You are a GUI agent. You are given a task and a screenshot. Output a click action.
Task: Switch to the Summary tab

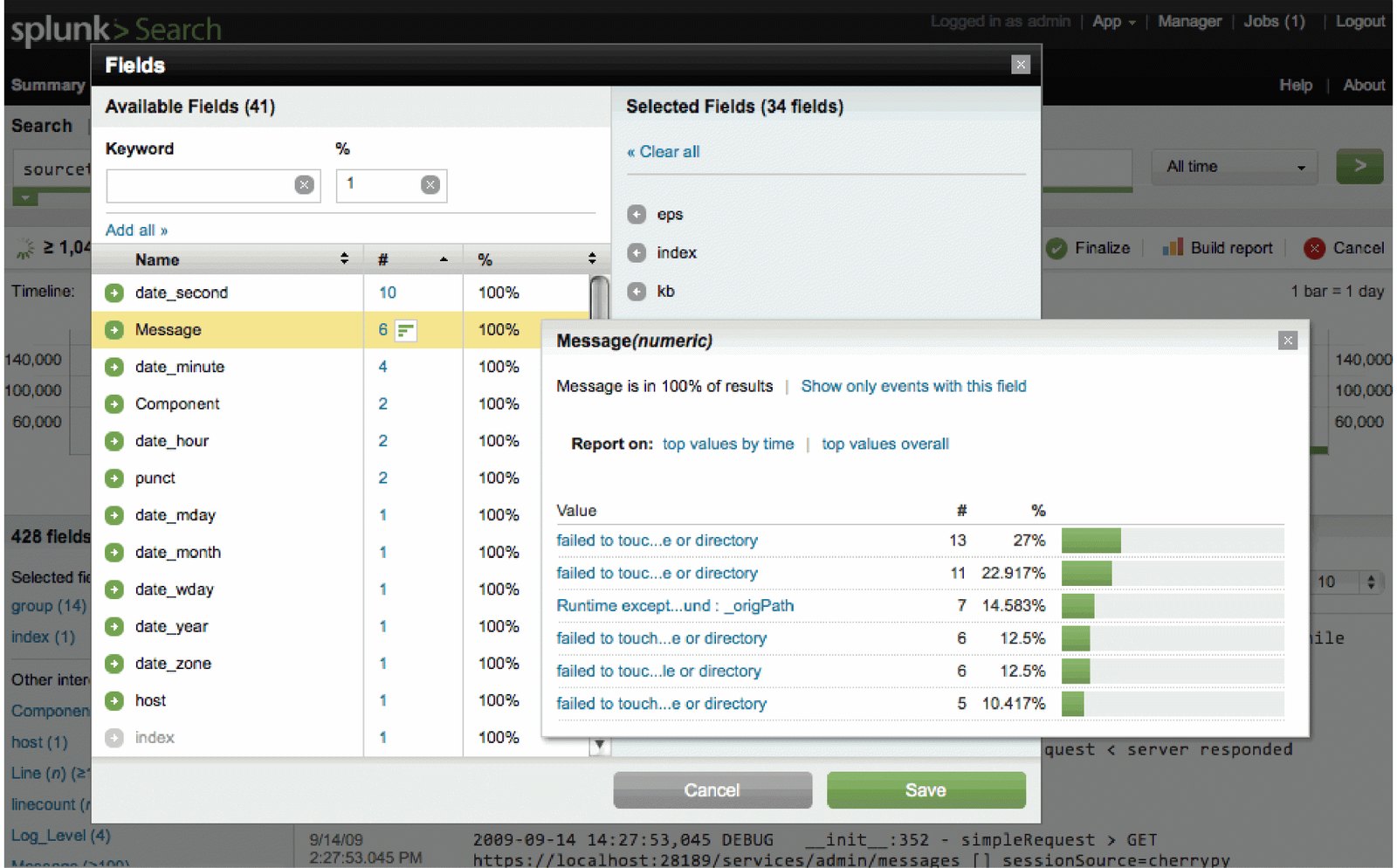point(47,85)
